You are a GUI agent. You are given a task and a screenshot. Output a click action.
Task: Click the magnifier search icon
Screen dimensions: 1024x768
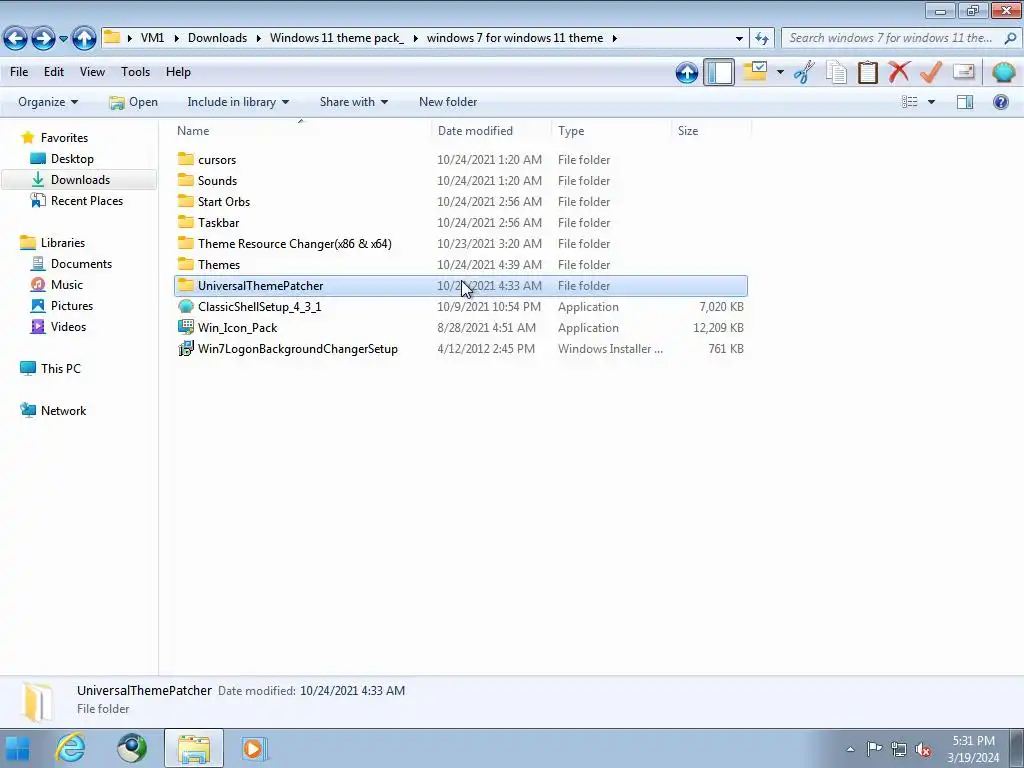1010,38
